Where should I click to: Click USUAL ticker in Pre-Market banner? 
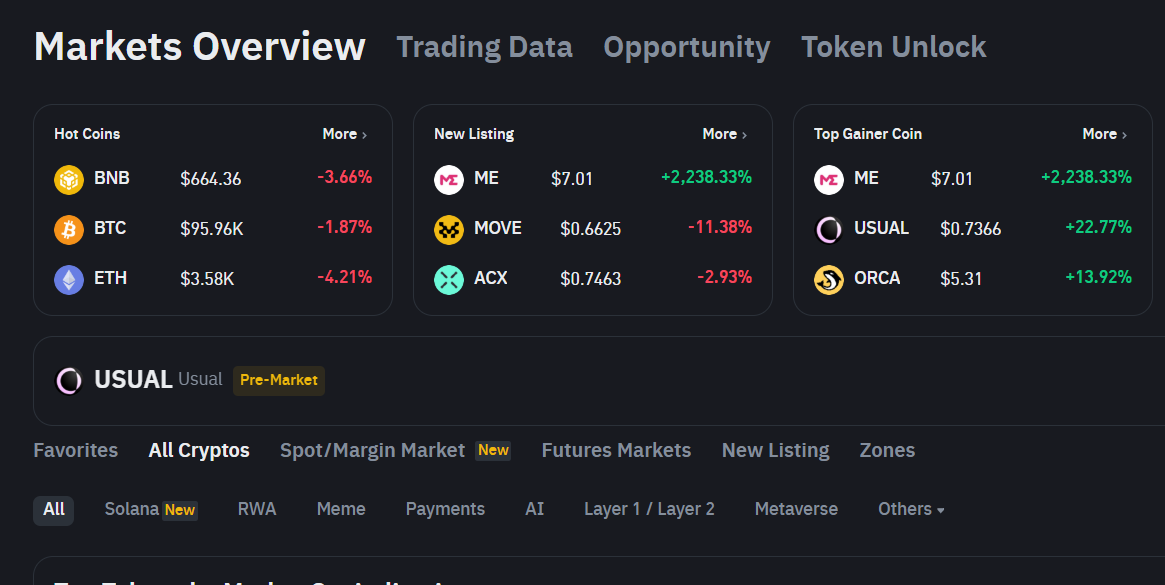click(x=134, y=380)
